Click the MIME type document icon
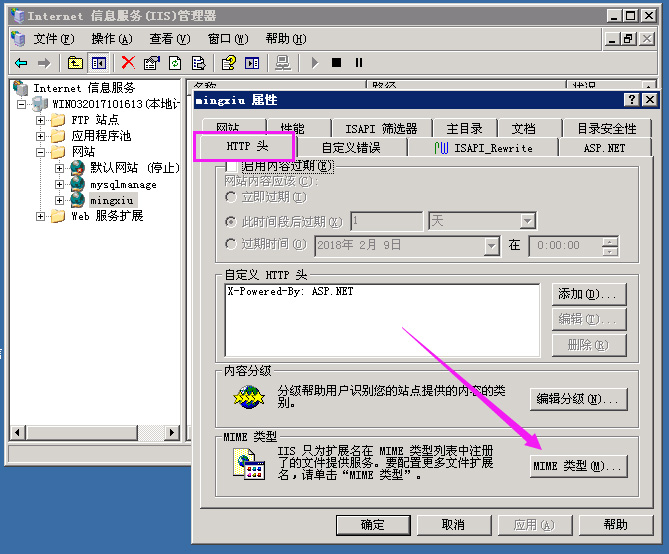 (x=249, y=464)
